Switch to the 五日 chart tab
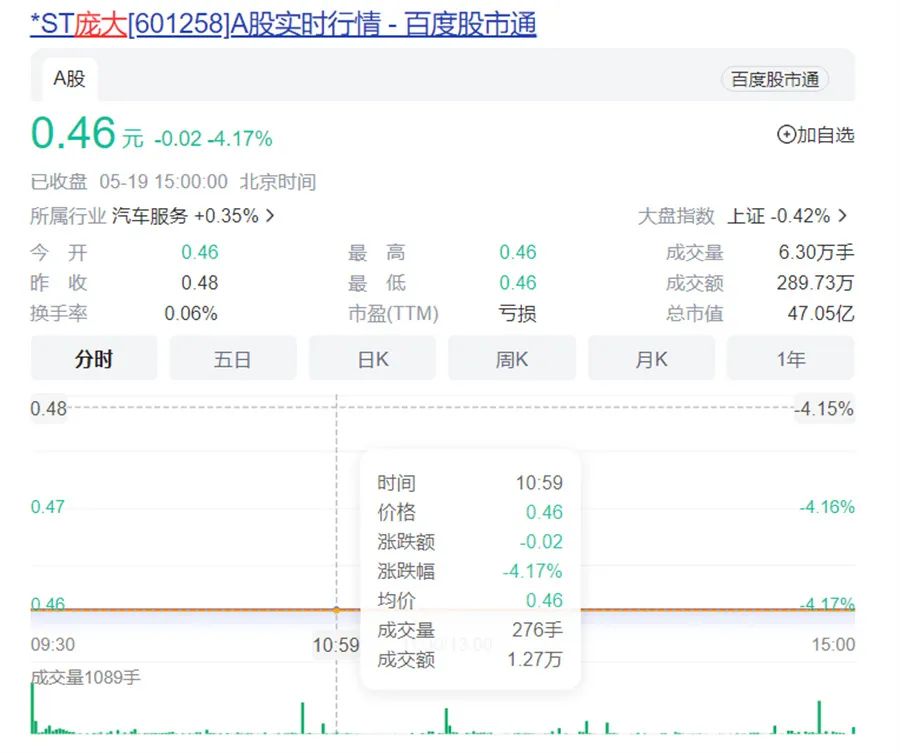This screenshot has width=900, height=753. pos(232,359)
